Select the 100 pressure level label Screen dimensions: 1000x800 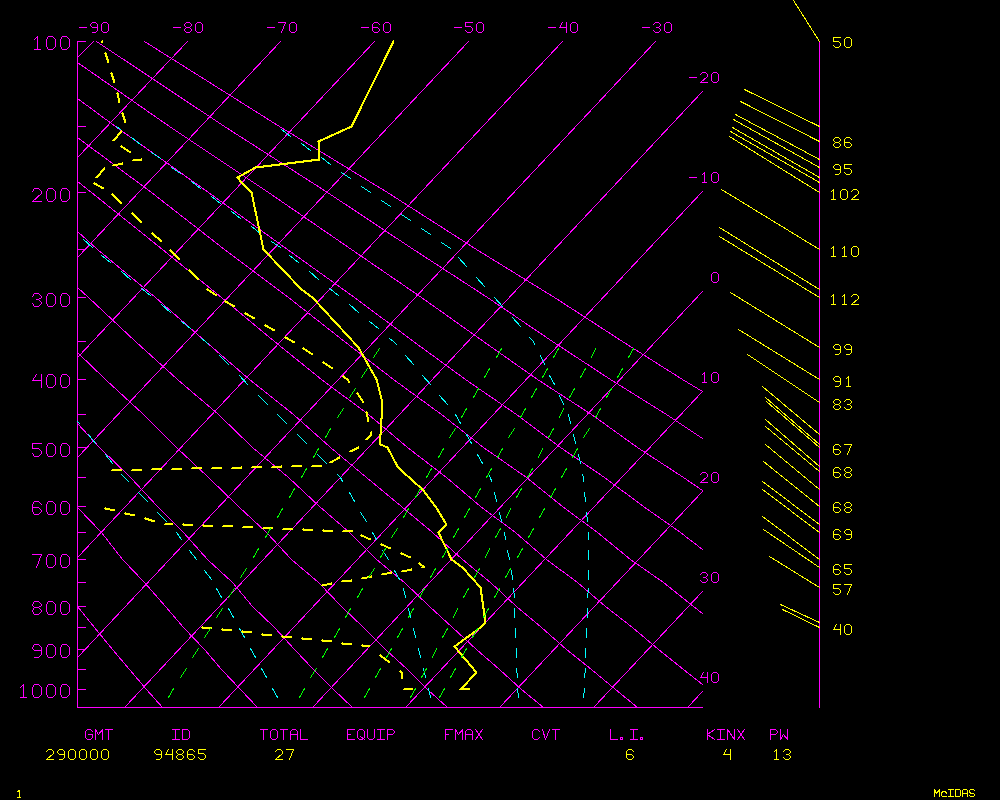tap(50, 43)
